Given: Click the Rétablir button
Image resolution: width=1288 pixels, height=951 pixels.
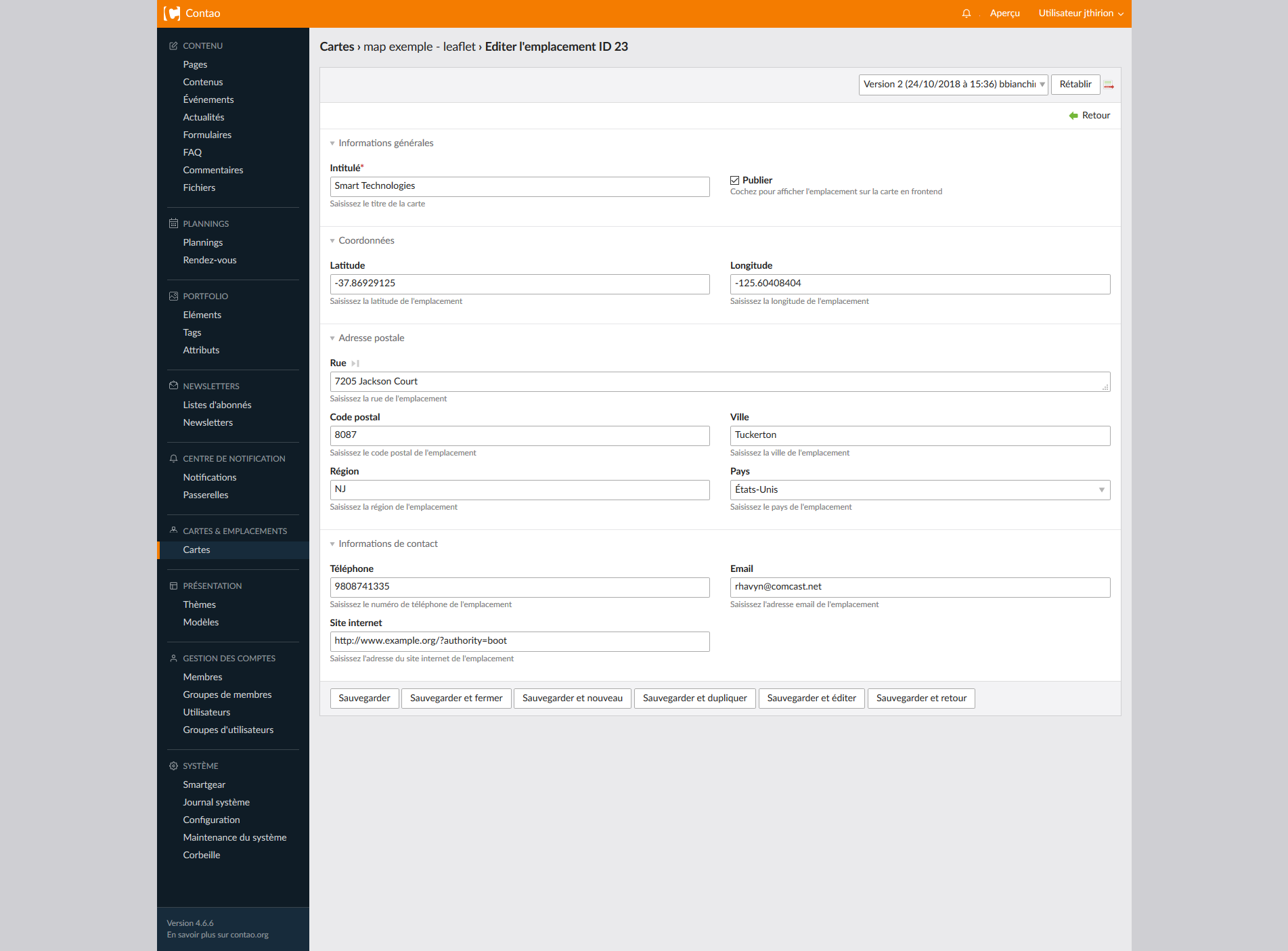Looking at the screenshot, I should pos(1075,85).
